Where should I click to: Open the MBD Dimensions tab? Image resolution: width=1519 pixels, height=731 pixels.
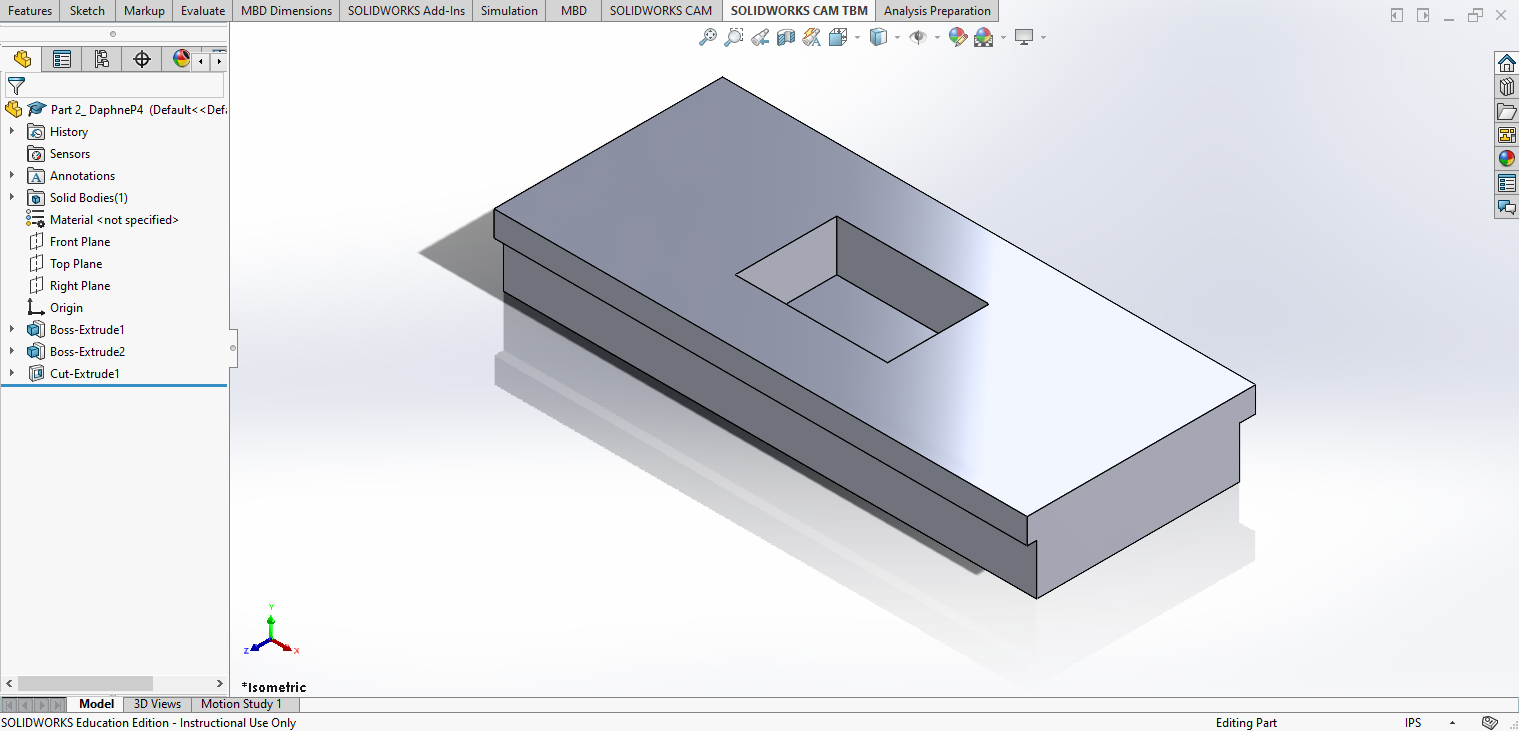287,11
